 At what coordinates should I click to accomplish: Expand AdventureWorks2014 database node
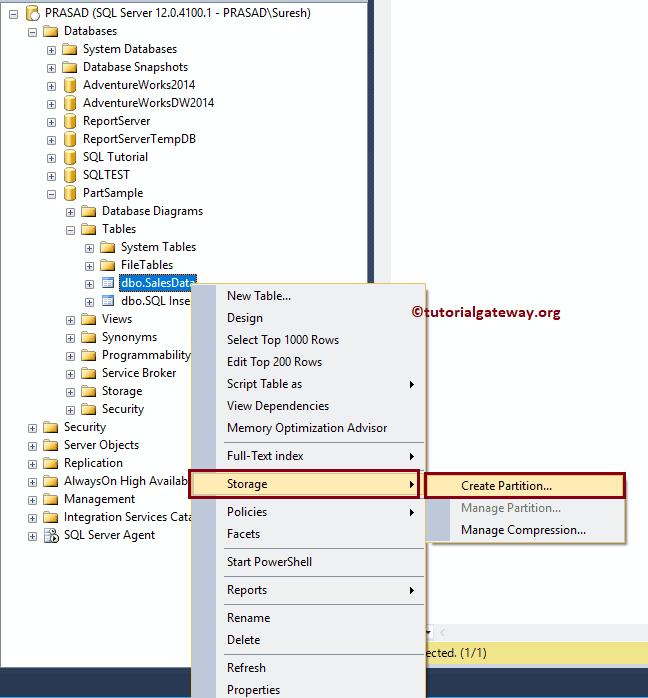(x=52, y=86)
